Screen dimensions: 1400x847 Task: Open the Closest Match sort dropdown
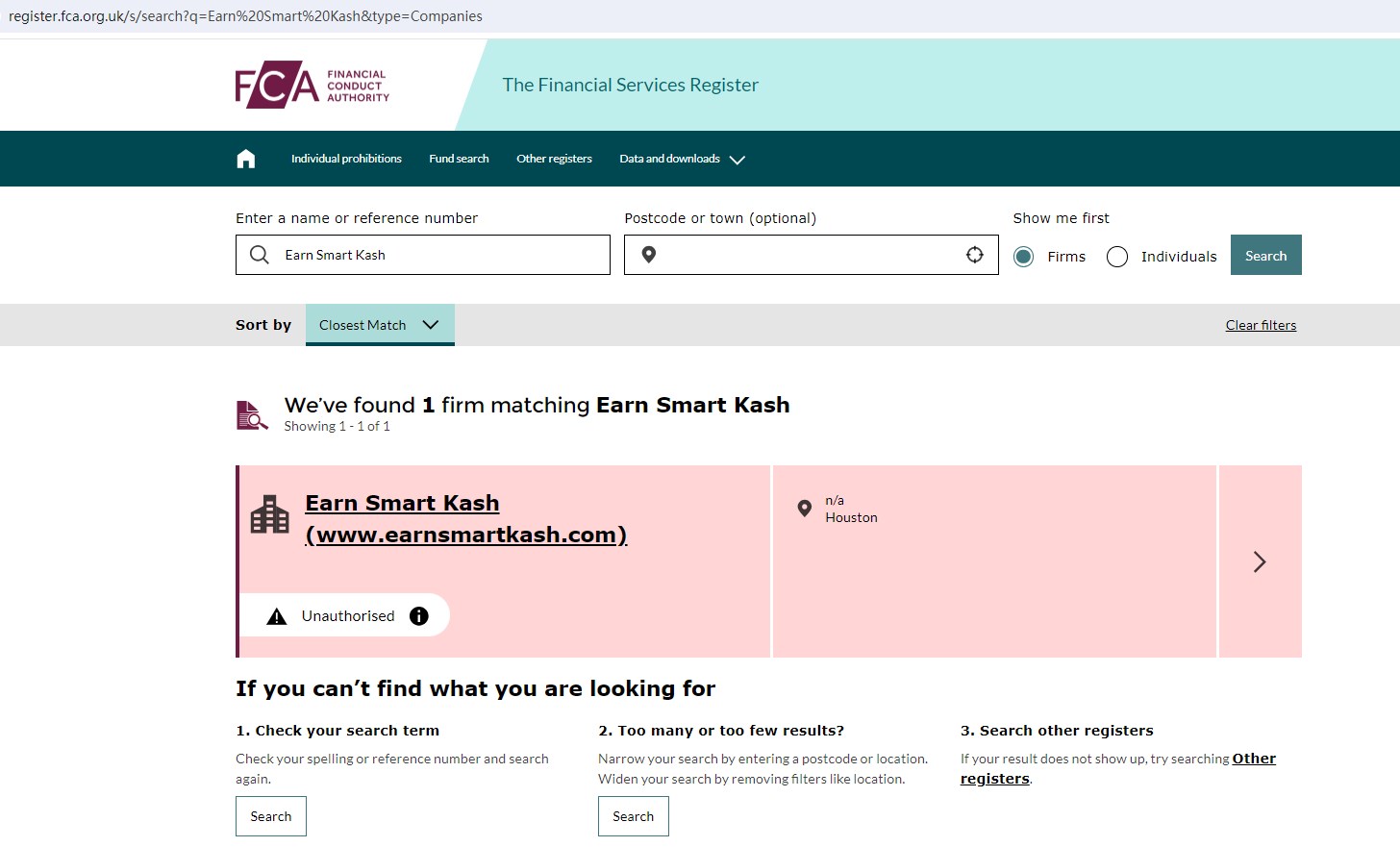(x=380, y=325)
